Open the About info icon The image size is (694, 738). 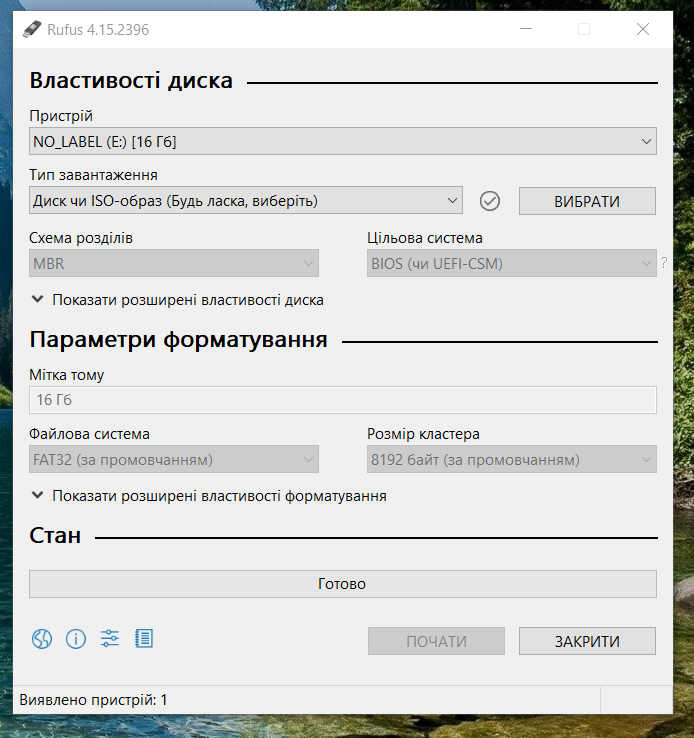click(x=76, y=639)
